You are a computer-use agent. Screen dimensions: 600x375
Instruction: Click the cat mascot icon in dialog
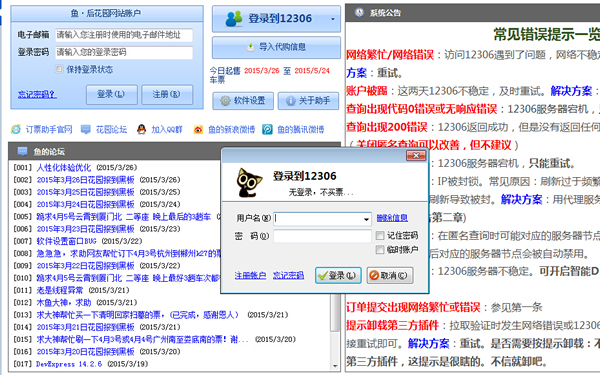point(248,183)
